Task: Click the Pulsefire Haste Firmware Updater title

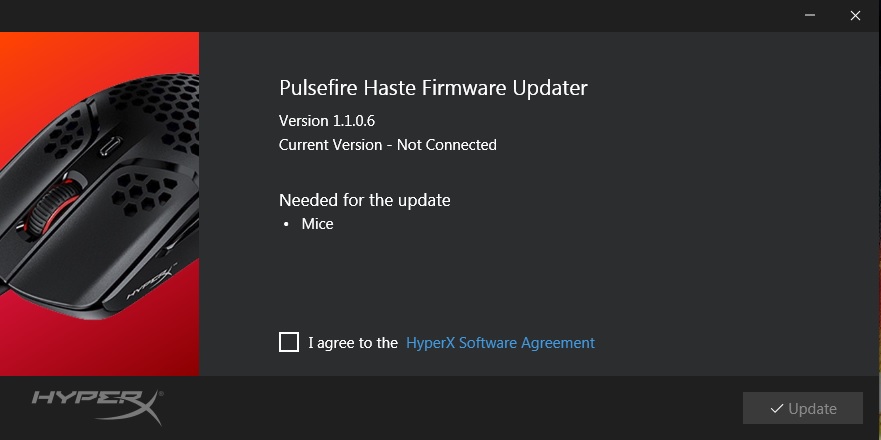Action: 433,88
